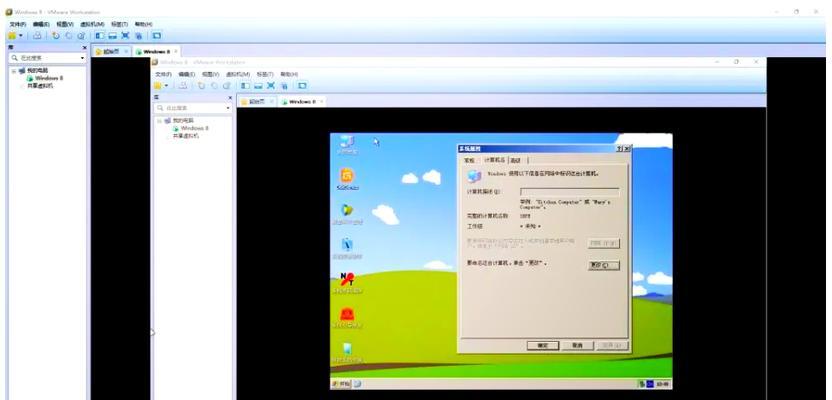Open power dropdown arrow in inner VMware toolbar
Viewport: 832px width, 400px height.
167,85
